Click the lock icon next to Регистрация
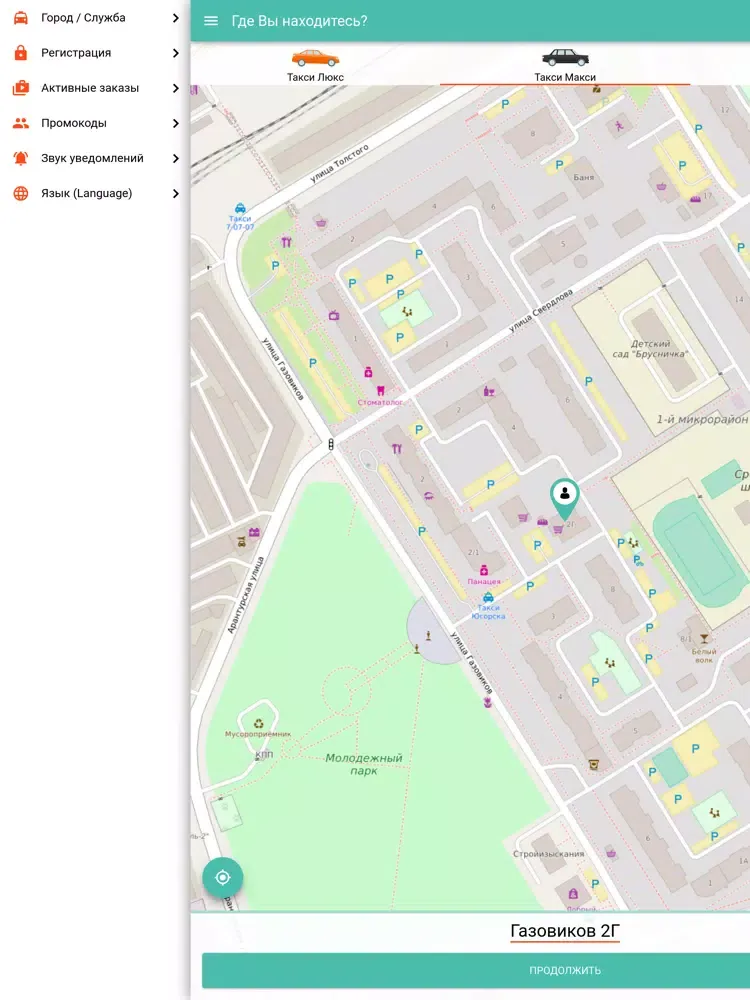Screen dimensions: 750x1000 pos(21,53)
